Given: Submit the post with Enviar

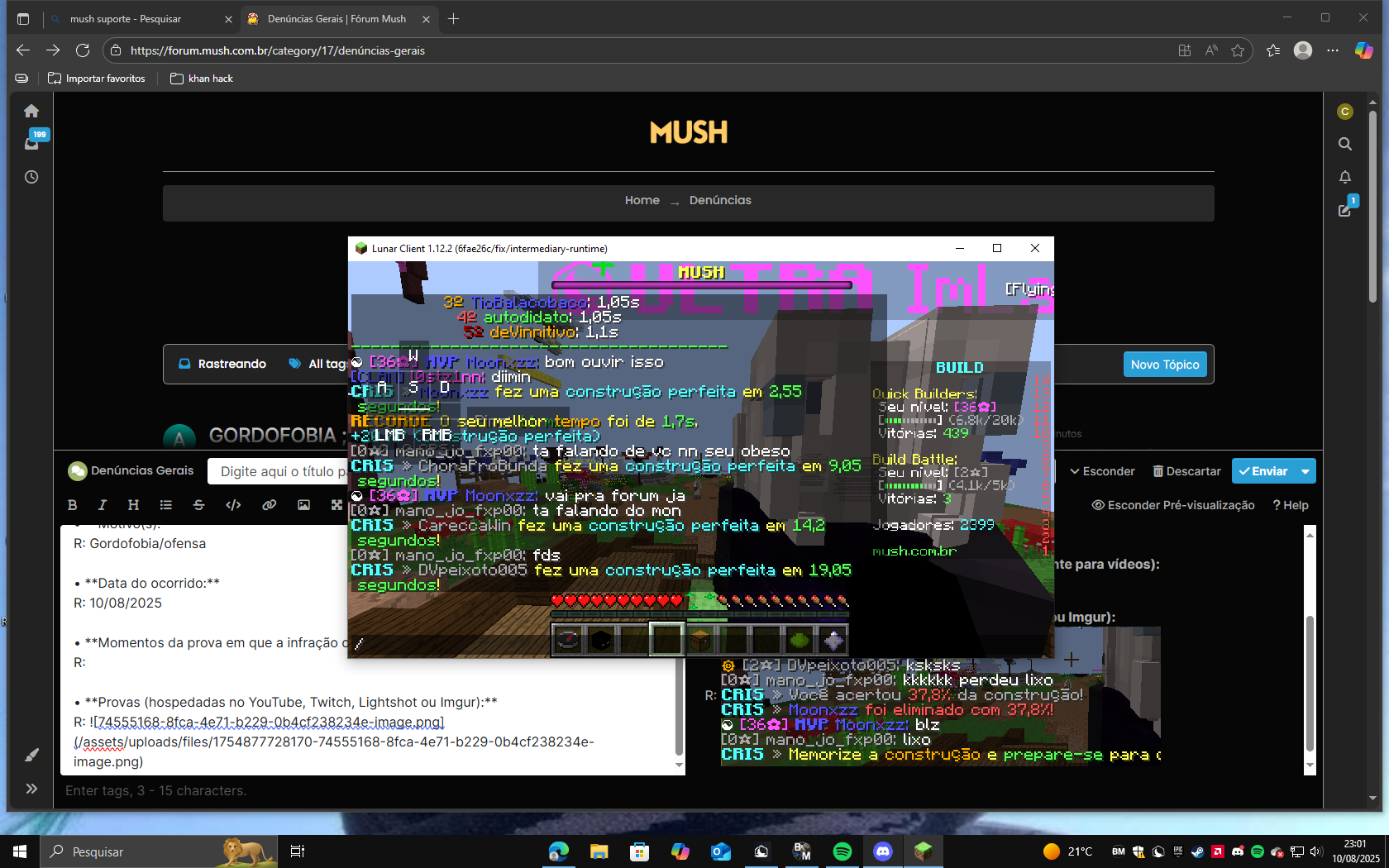Looking at the screenshot, I should click(1263, 471).
